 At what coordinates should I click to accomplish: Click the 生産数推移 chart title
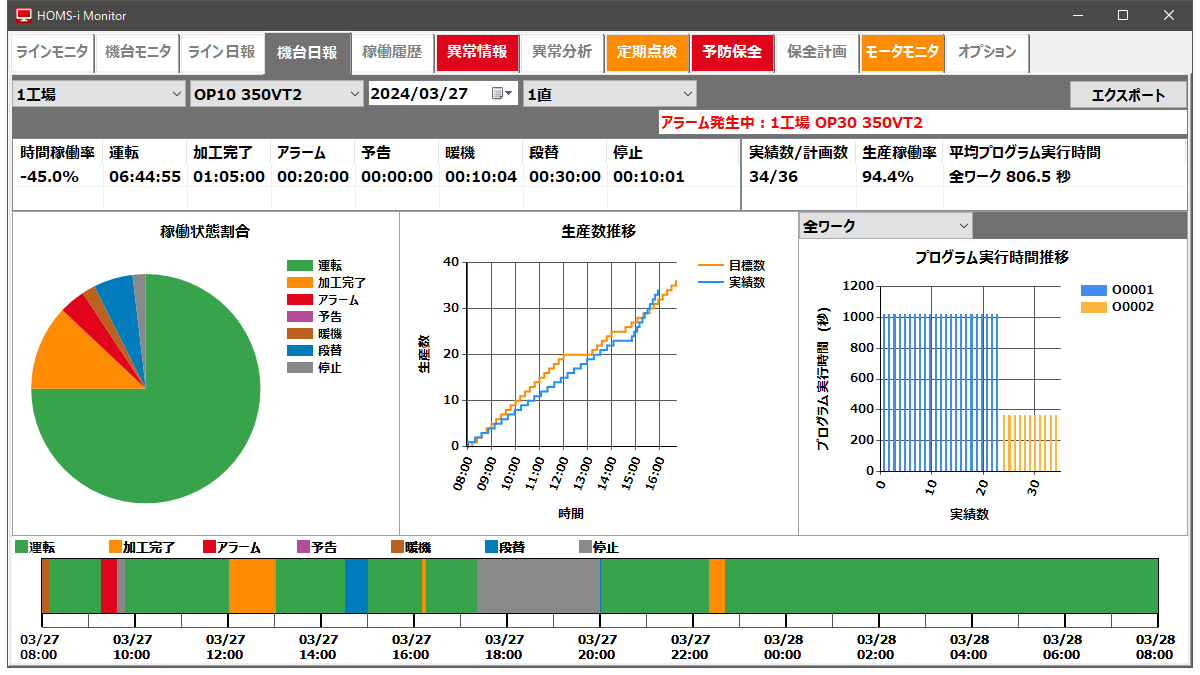[599, 232]
